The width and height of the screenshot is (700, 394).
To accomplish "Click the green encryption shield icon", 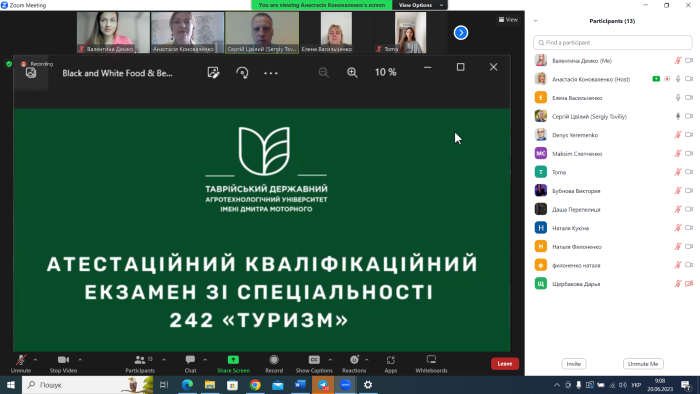I will [x=8, y=64].
